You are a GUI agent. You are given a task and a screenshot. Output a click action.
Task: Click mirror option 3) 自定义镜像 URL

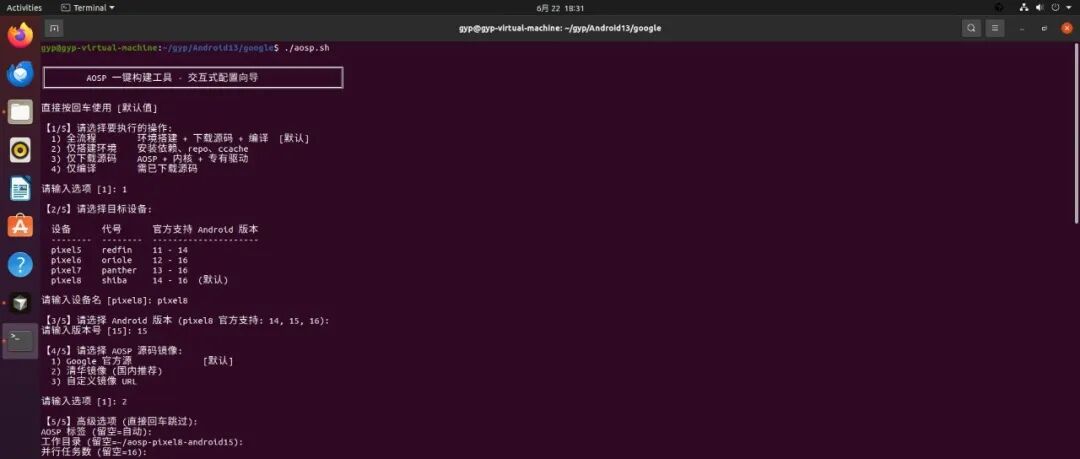(94, 381)
